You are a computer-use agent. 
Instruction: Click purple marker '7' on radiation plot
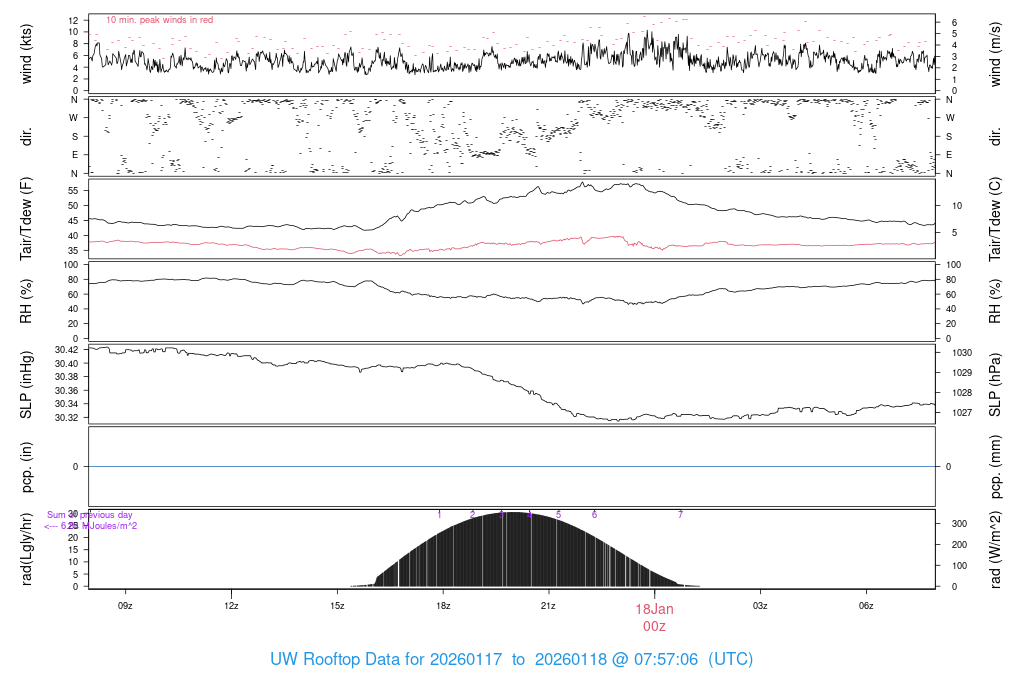click(680, 515)
